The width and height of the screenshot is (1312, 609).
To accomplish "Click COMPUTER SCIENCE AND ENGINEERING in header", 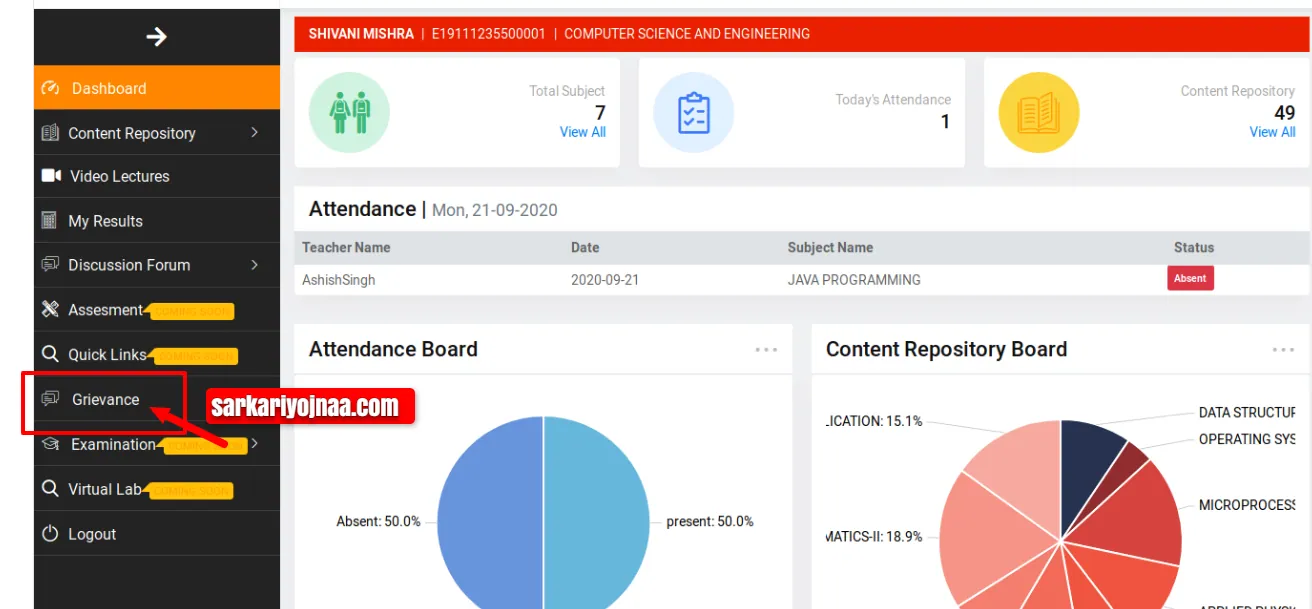I will click(687, 34).
